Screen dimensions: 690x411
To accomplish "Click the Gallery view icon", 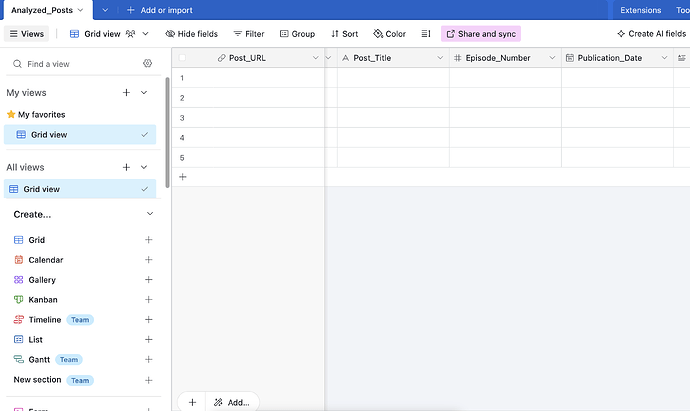I will [18, 280].
